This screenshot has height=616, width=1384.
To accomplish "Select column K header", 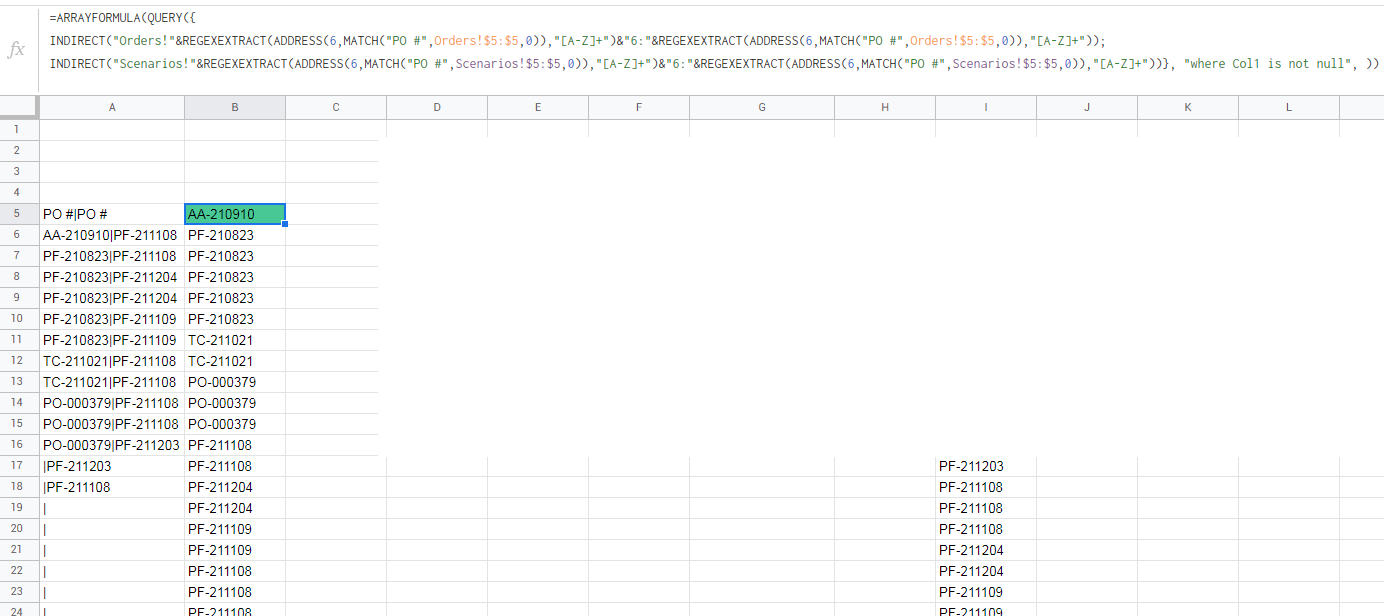I will point(1188,107).
